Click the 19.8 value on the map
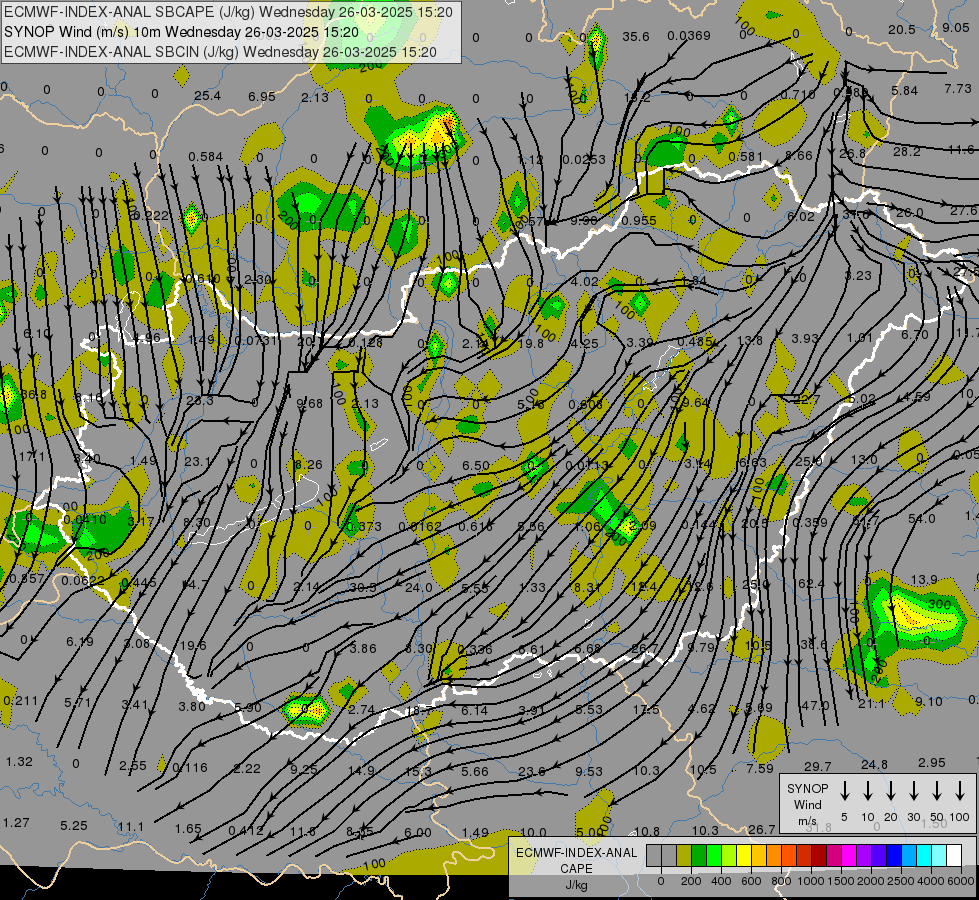This screenshot has width=979, height=900. coord(531,342)
